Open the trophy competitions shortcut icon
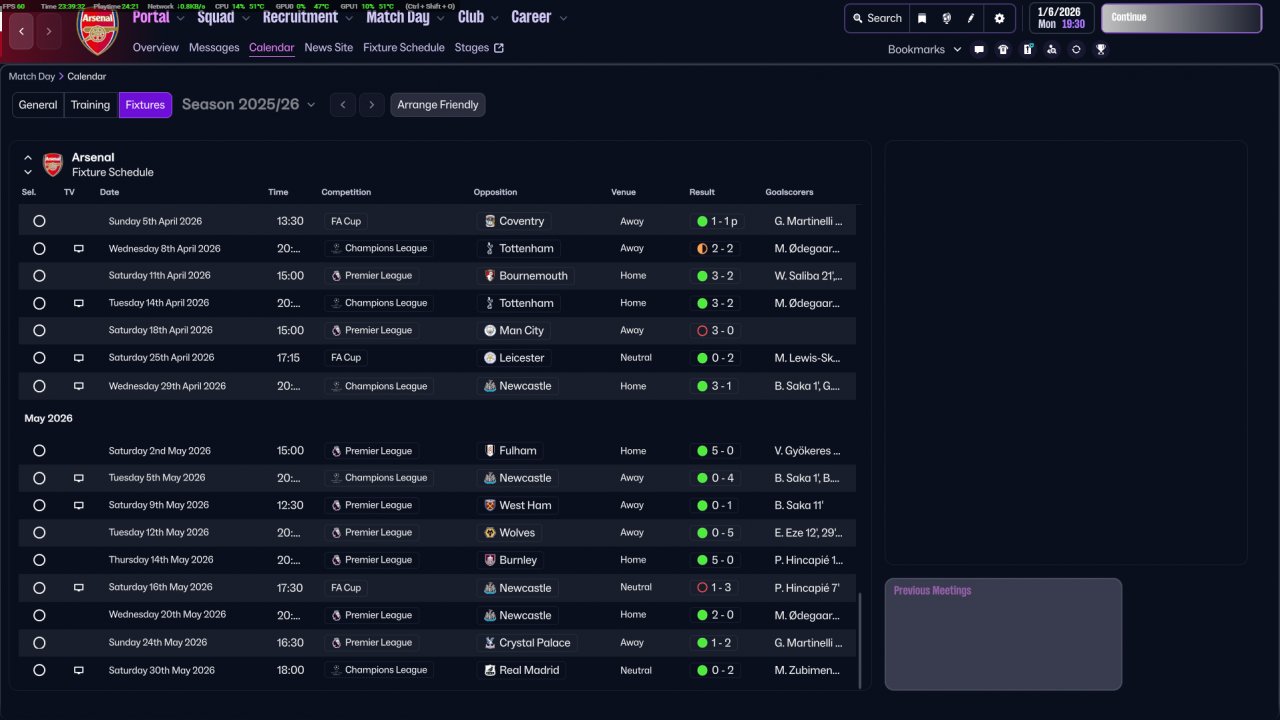The height and width of the screenshot is (720, 1280). click(1101, 49)
